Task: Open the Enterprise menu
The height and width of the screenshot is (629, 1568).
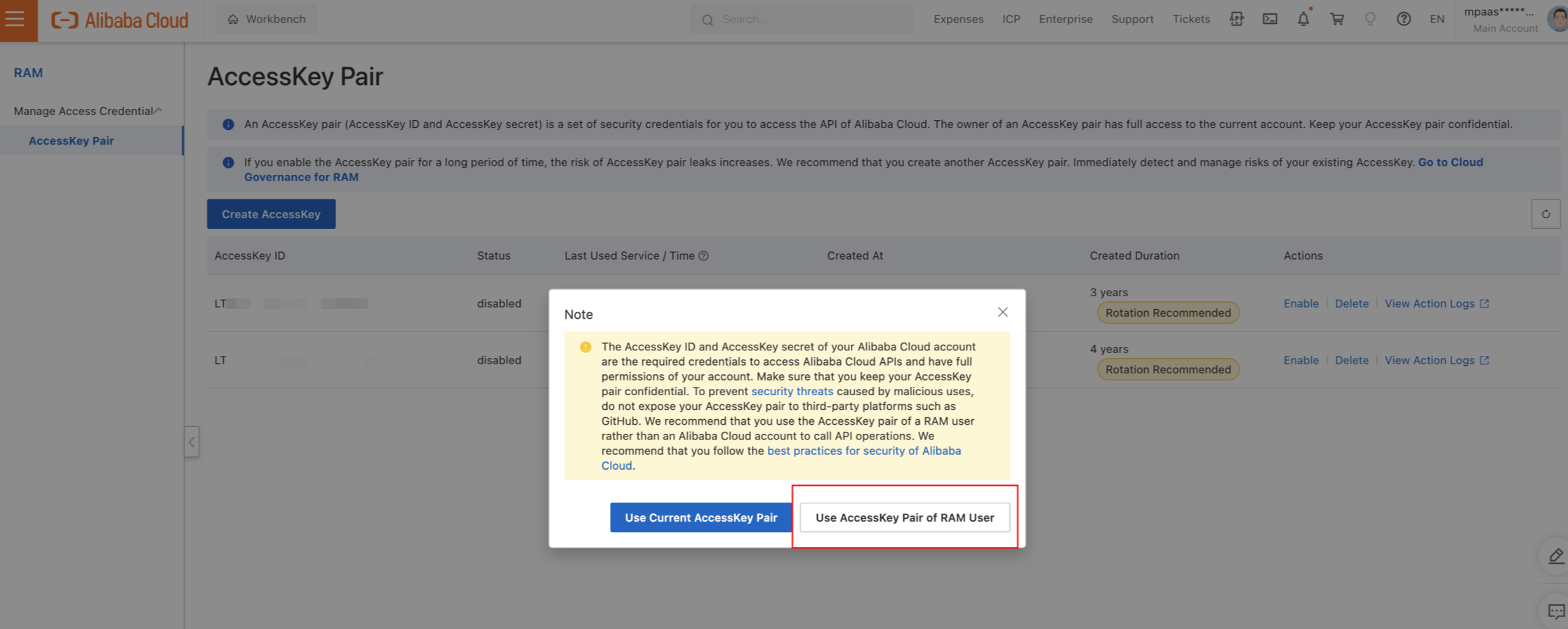Action: (1065, 19)
